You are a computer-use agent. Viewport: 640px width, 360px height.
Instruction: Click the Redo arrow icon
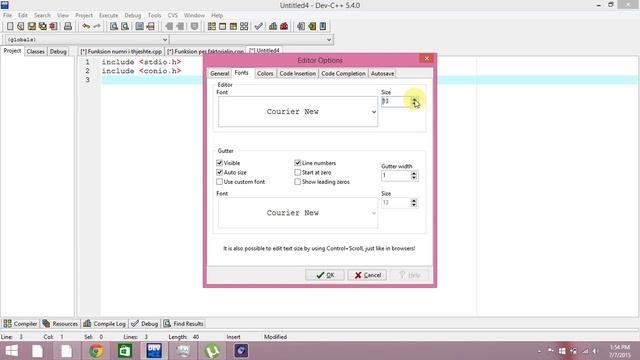(x=97, y=27)
